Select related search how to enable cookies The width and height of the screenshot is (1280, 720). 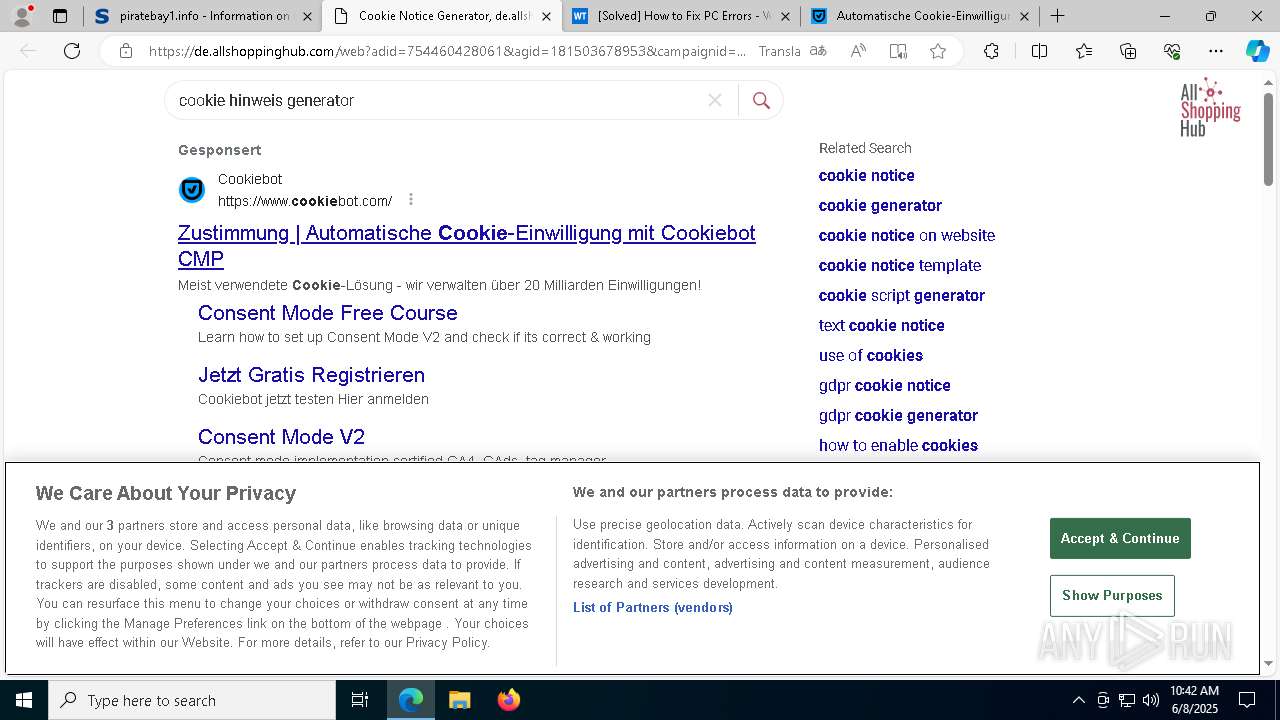coord(898,445)
